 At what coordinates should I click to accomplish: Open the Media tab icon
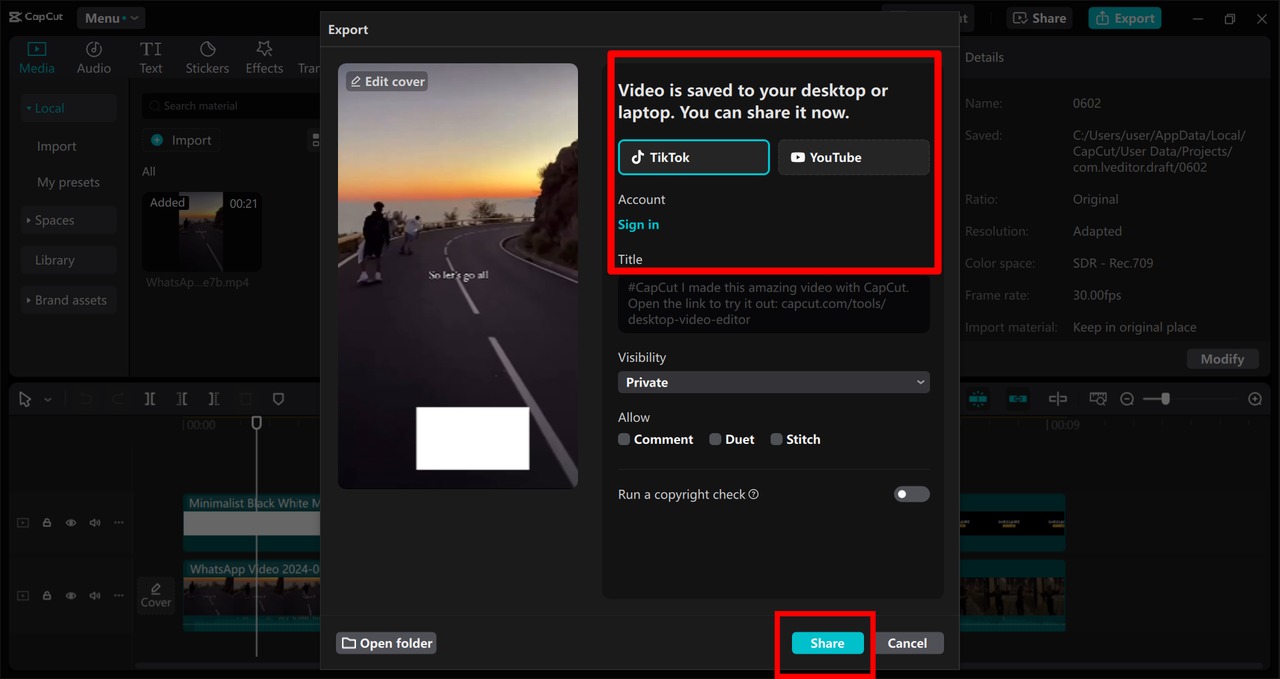tap(37, 49)
